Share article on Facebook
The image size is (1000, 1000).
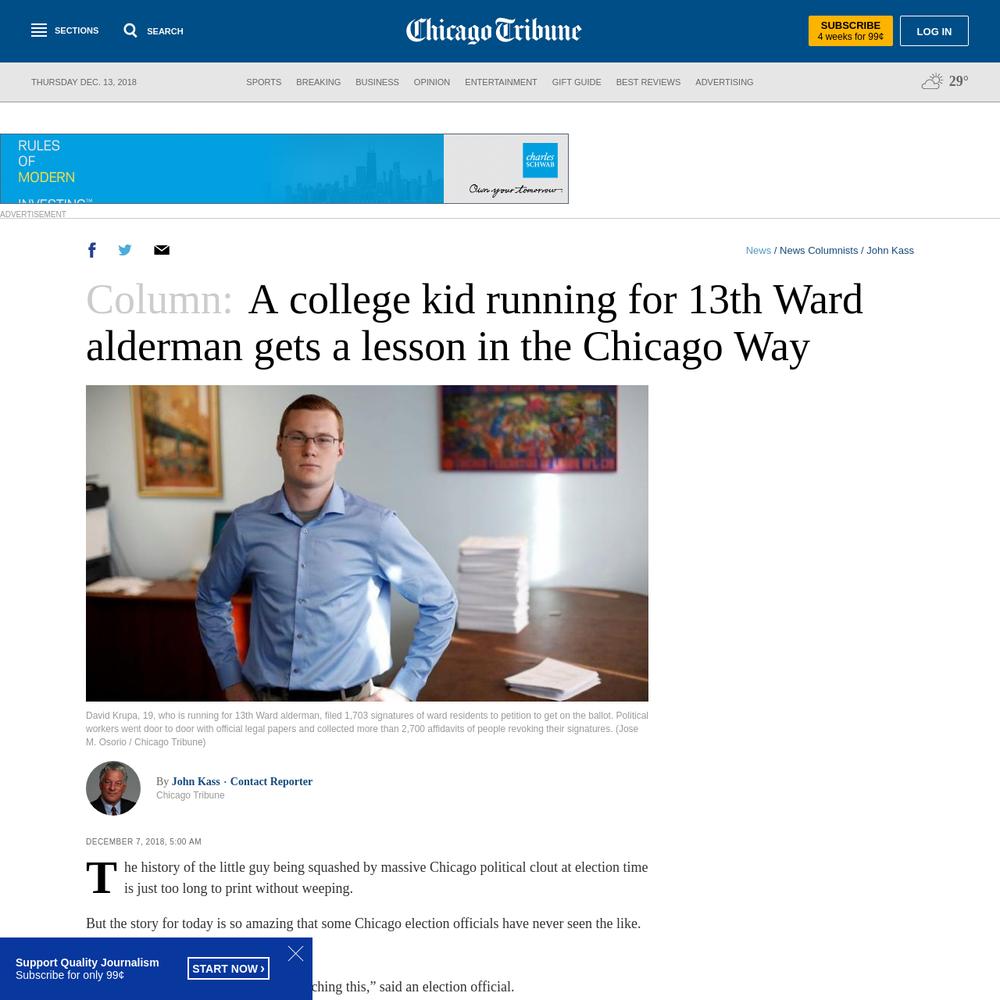[x=92, y=250]
